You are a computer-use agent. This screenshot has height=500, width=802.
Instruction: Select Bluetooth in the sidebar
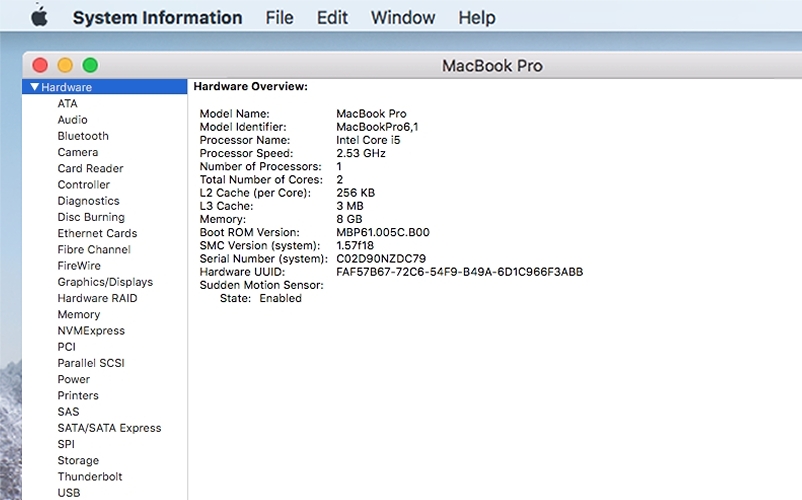click(83, 136)
